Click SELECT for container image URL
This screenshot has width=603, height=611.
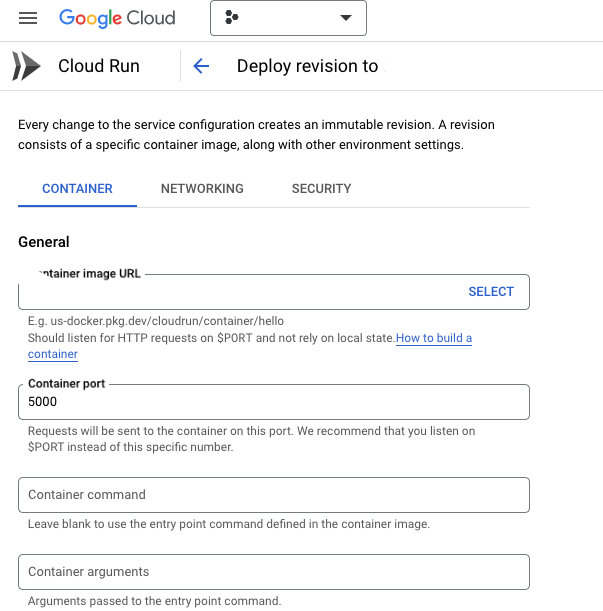click(491, 291)
